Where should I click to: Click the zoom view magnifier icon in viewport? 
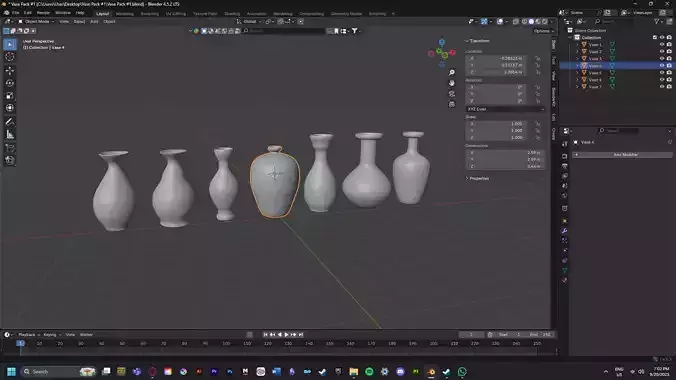(x=451, y=72)
